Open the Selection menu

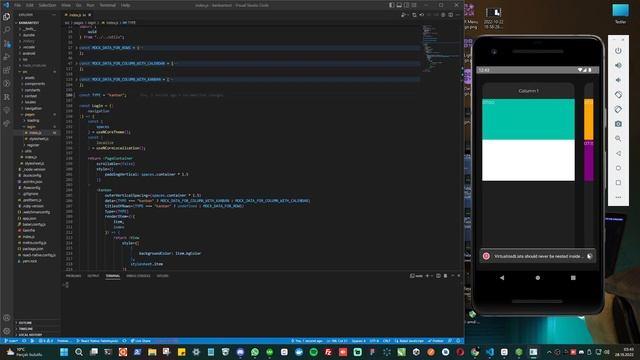click(x=47, y=5)
